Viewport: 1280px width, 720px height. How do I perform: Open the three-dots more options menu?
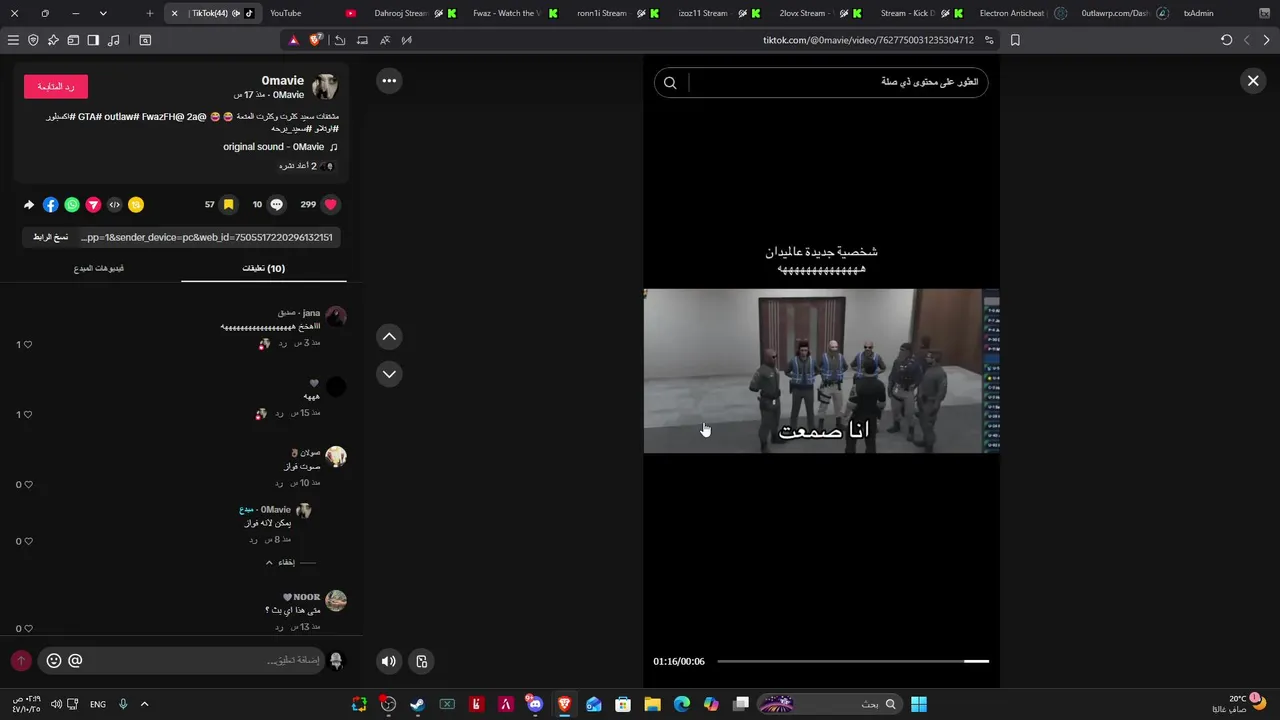pyautogui.click(x=389, y=81)
